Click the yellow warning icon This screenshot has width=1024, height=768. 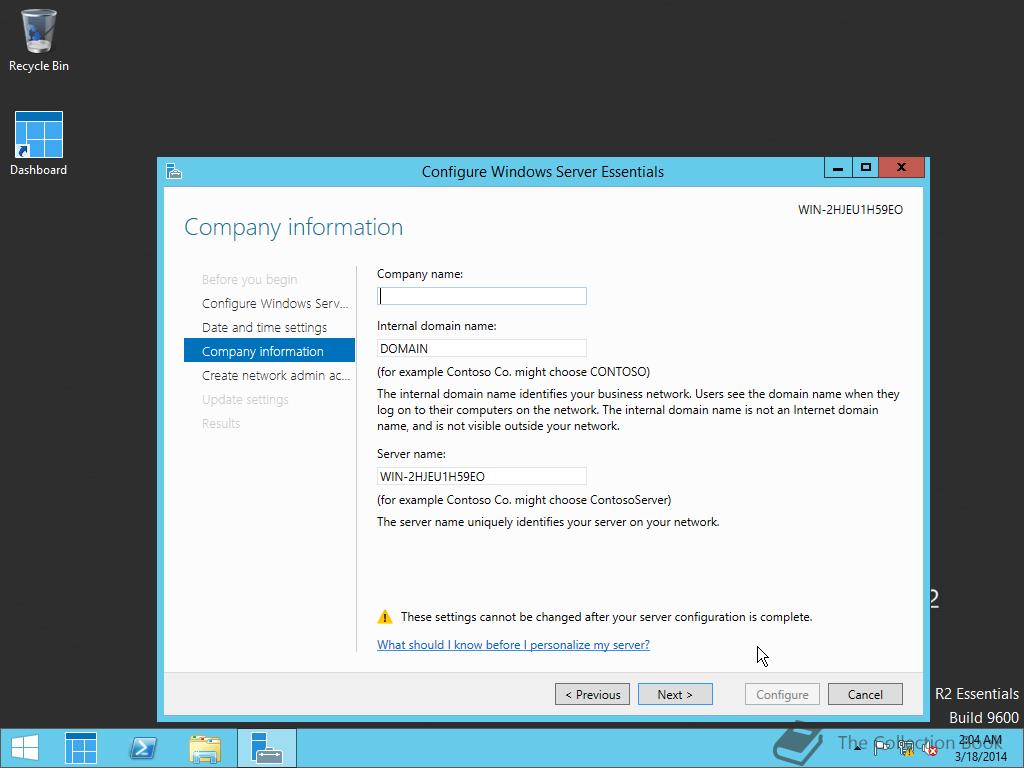(x=385, y=616)
